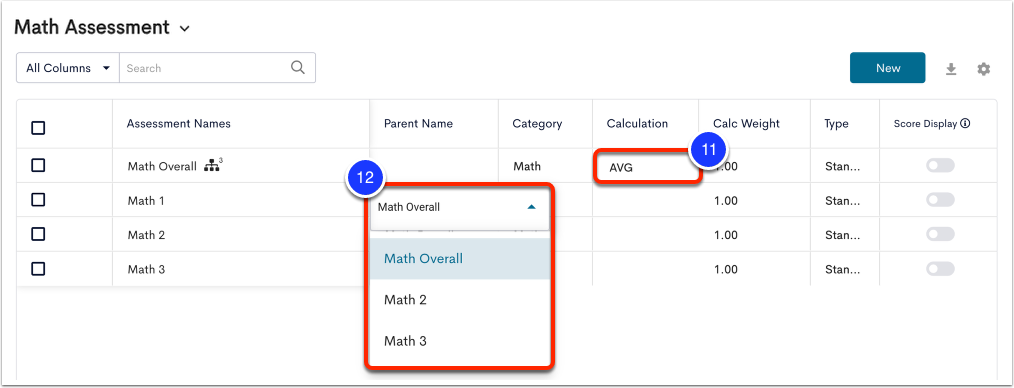Toggle Score Display for Math 2 row

click(940, 235)
